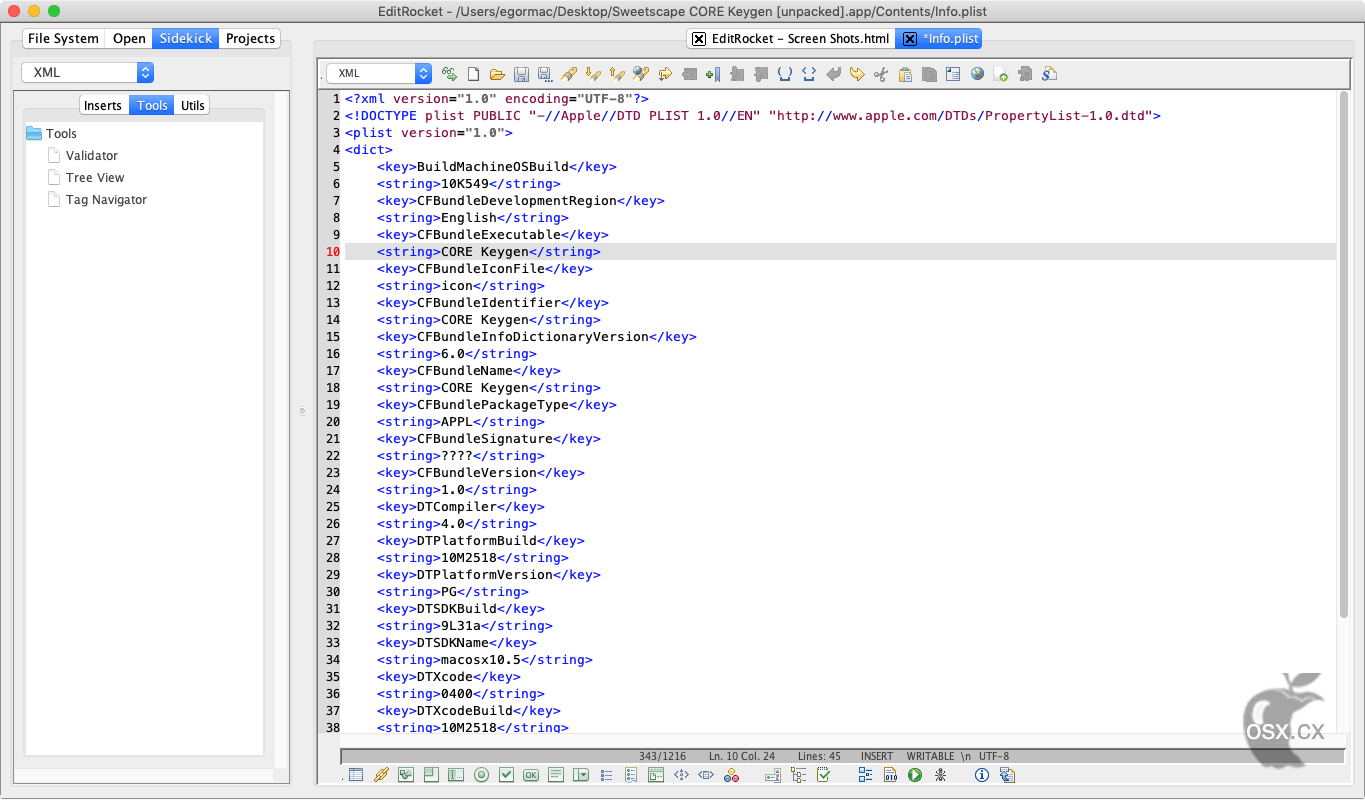Open Find and Replace flashlight icon
Viewport: 1365px width, 800px height.
click(641, 74)
